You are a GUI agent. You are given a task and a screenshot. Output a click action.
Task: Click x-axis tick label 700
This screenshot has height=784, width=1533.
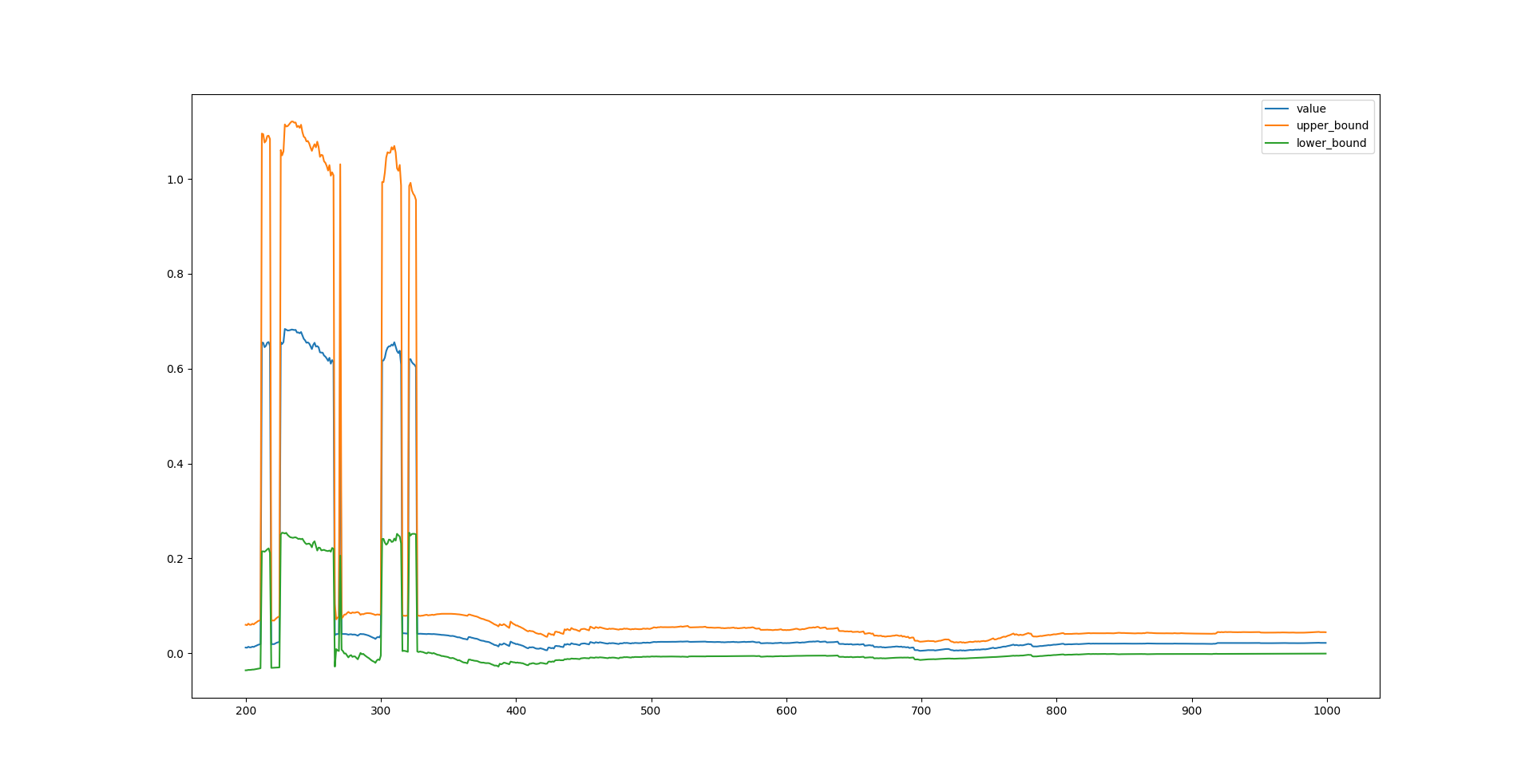point(921,711)
